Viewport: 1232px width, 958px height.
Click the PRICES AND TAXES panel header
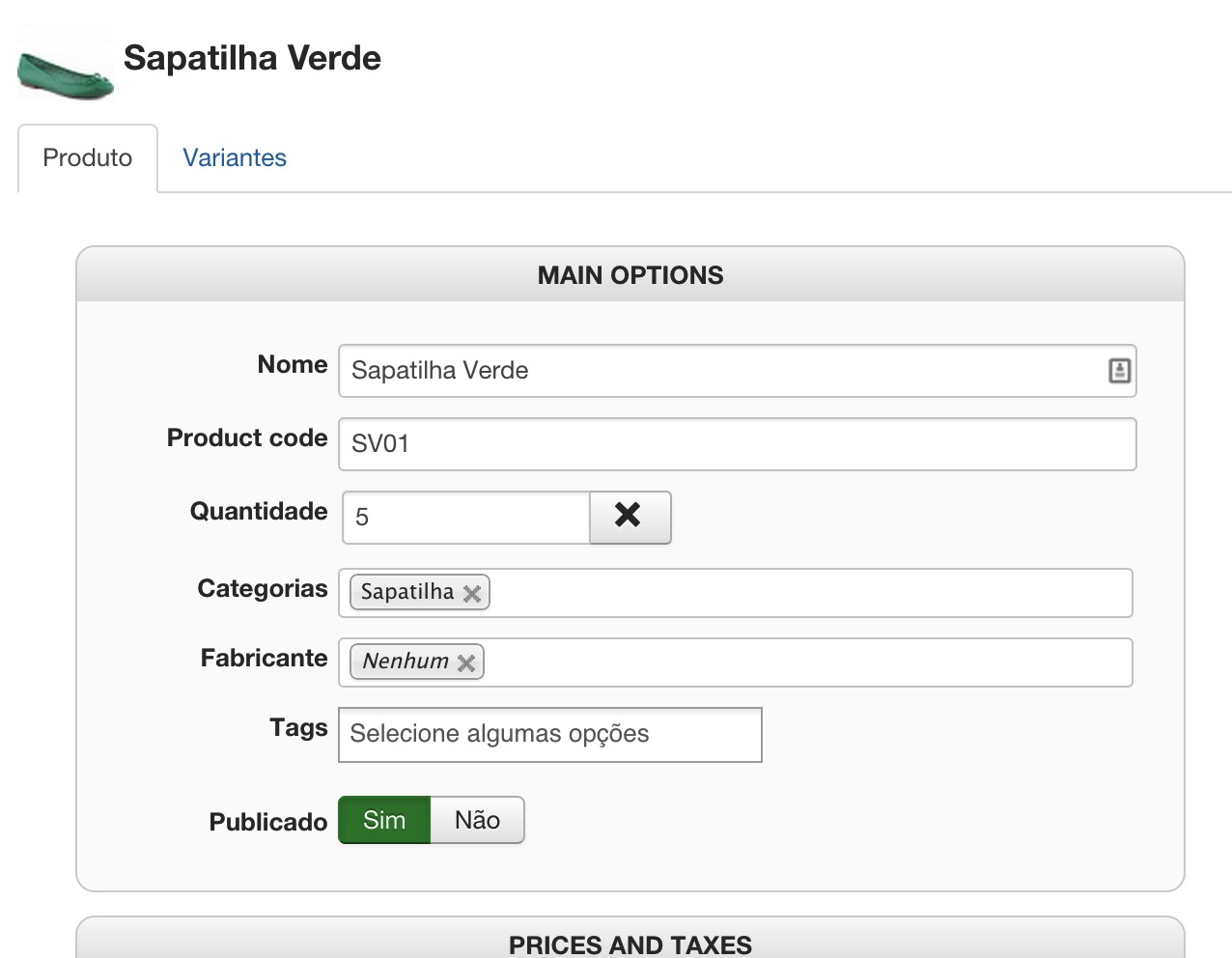[630, 944]
